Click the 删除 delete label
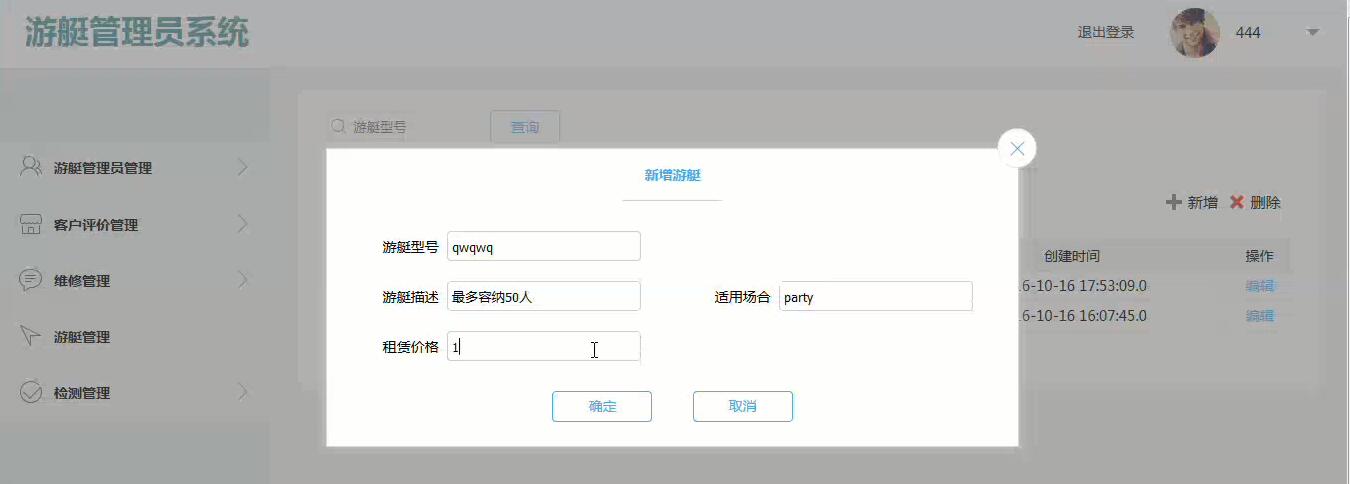The height and width of the screenshot is (484, 1350). (1265, 202)
